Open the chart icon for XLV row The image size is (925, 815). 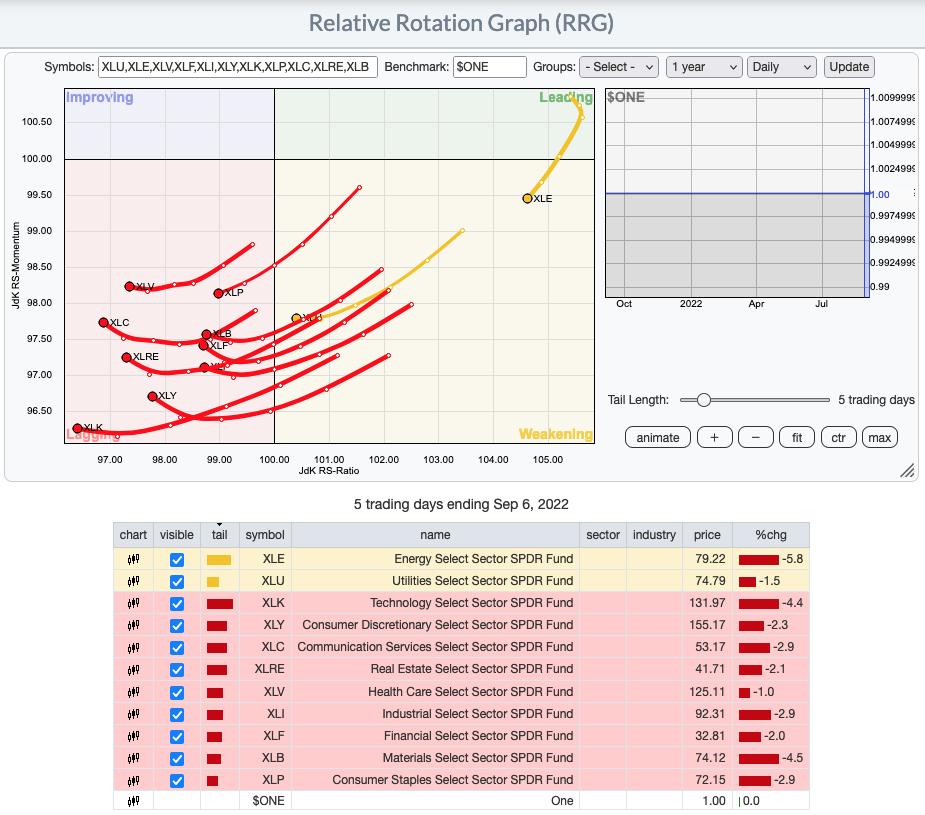[133, 692]
